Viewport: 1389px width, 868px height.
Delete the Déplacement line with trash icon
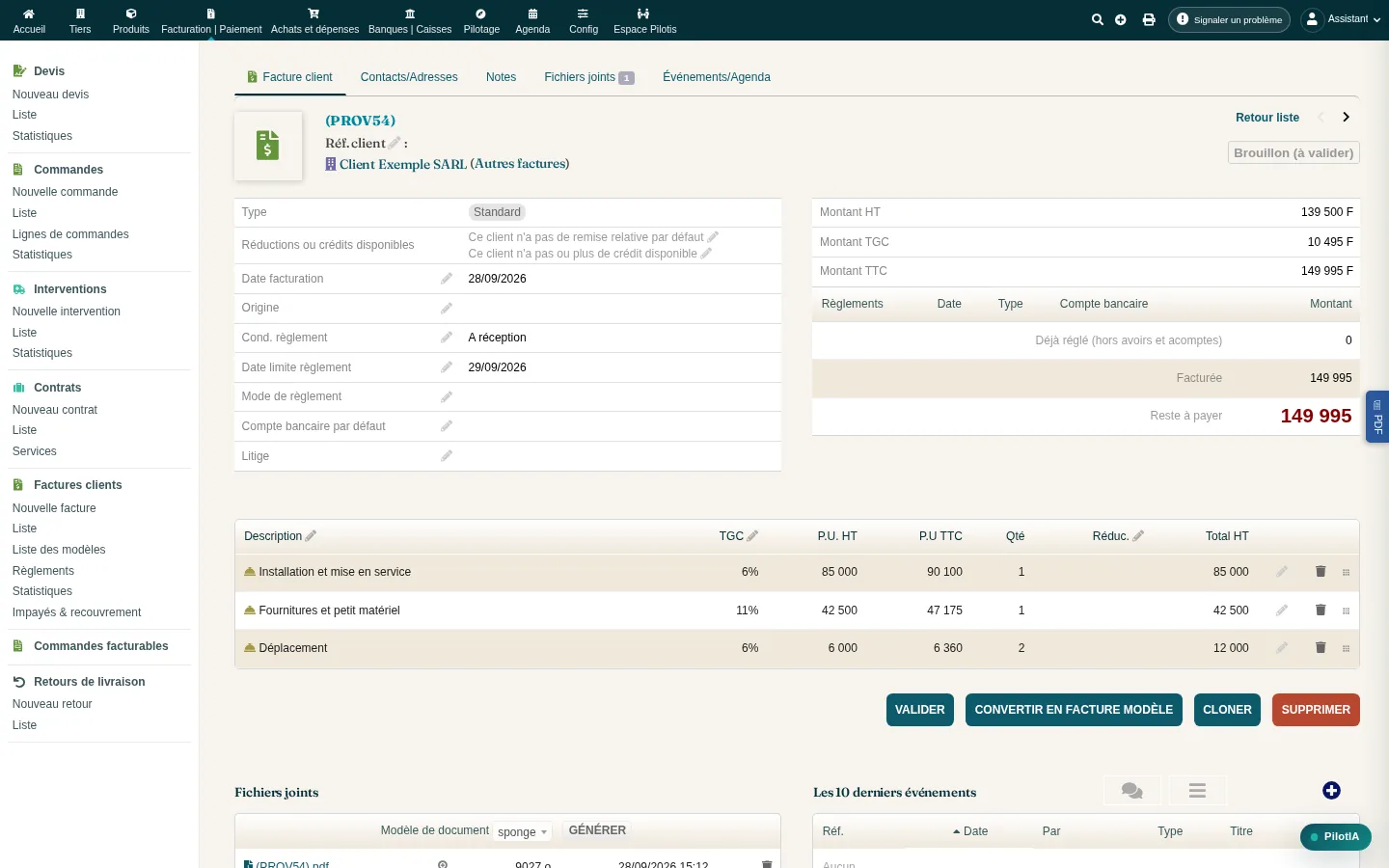1321,648
